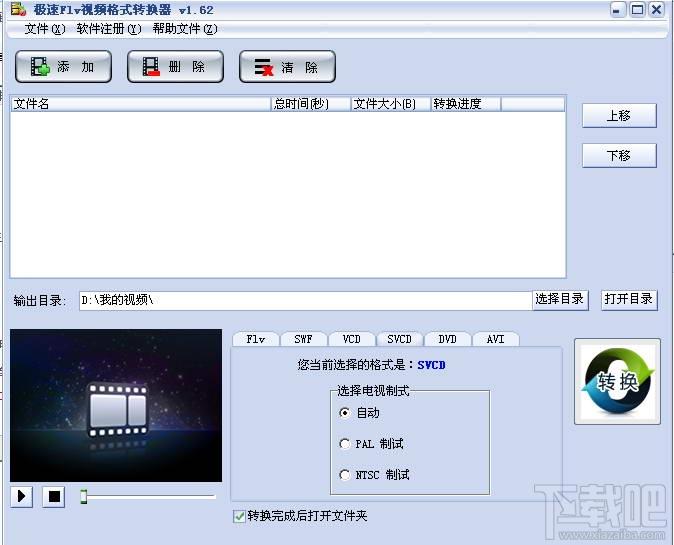Close the converter window
The width and height of the screenshot is (674, 545).
[x=656, y=9]
